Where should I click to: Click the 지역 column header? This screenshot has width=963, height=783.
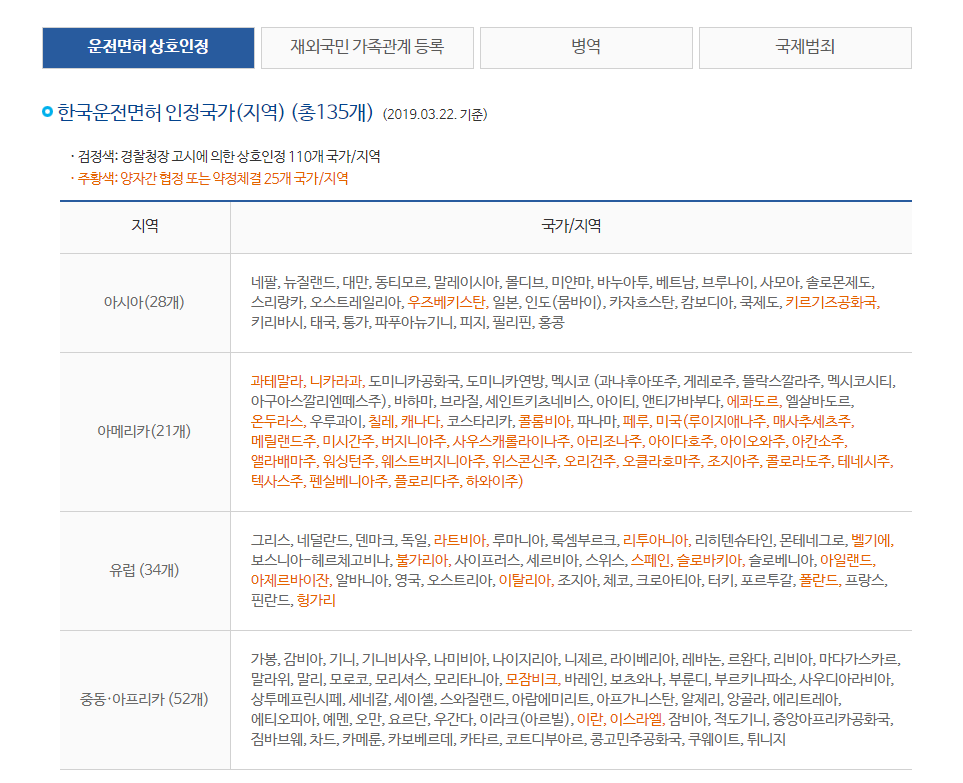145,226
